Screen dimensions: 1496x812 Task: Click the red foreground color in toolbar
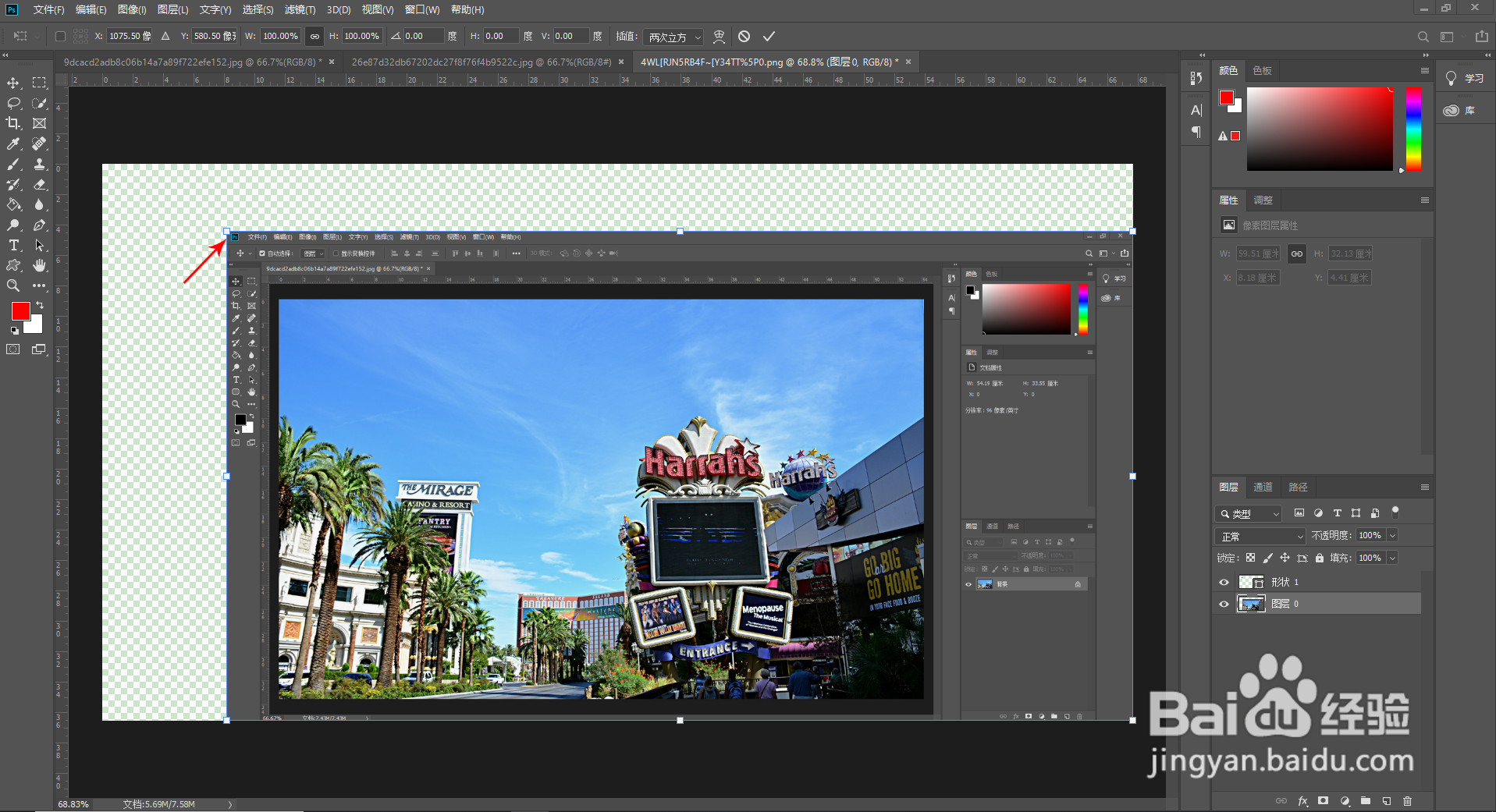pyautogui.click(x=20, y=311)
